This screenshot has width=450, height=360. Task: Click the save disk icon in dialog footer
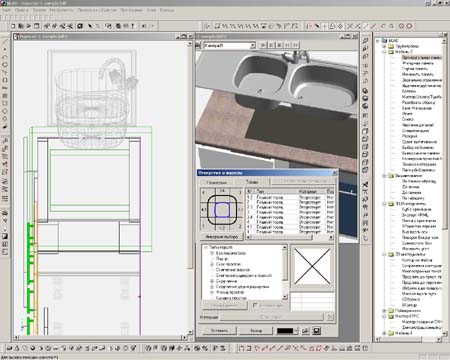[x=317, y=331]
